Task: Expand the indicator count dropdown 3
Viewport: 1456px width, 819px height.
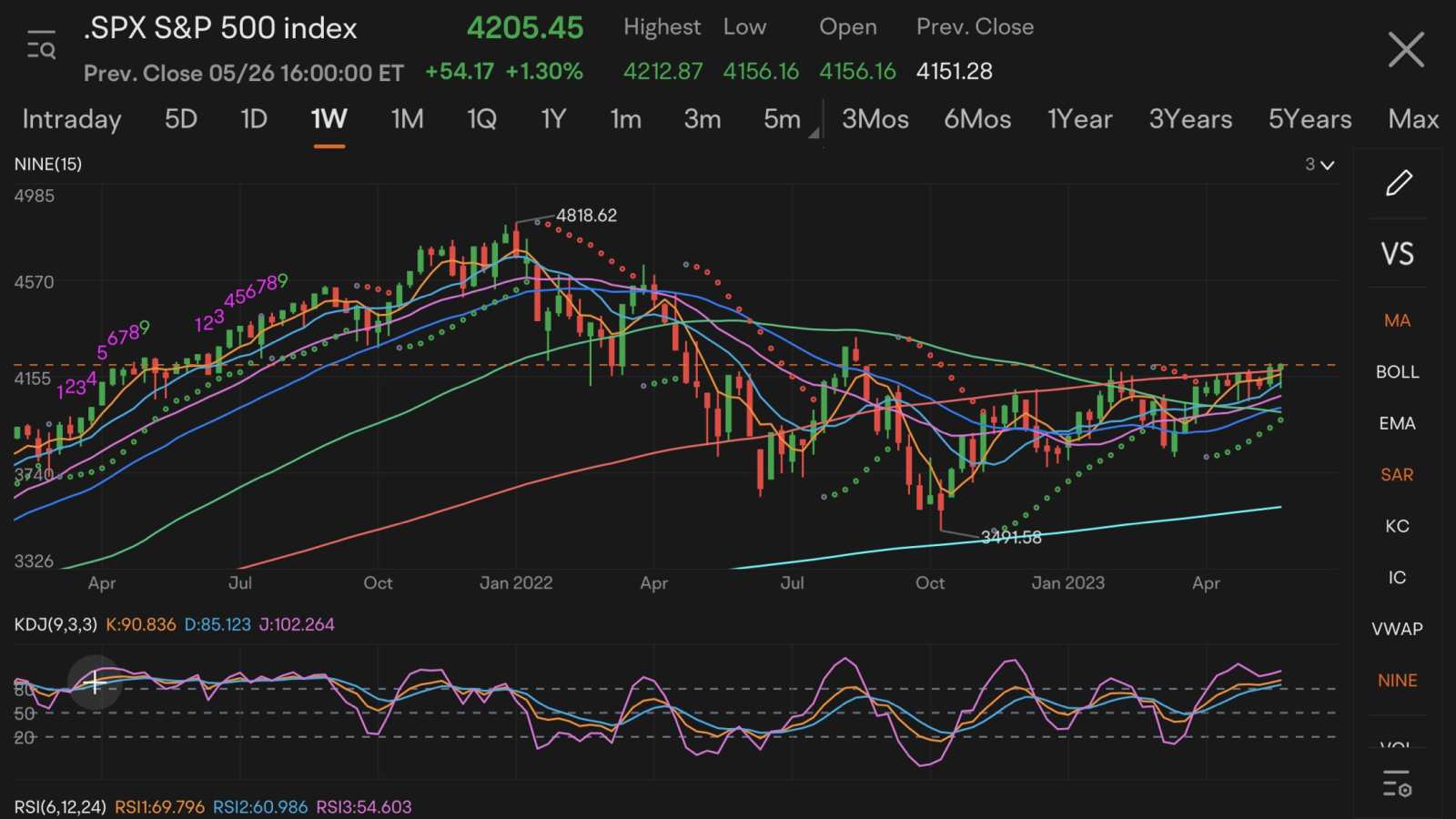Action: (1319, 165)
